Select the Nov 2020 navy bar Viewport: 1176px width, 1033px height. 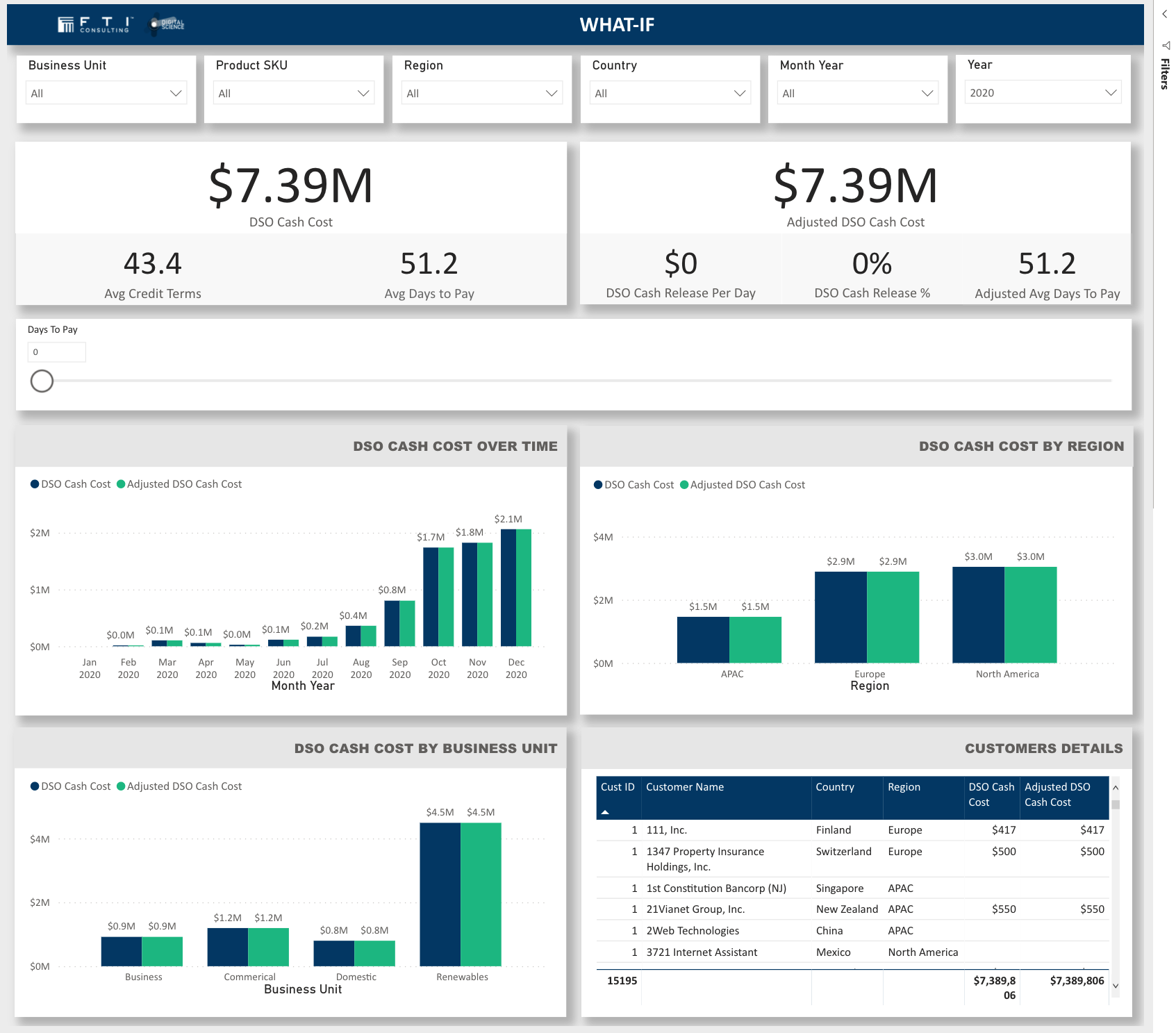[x=470, y=595]
